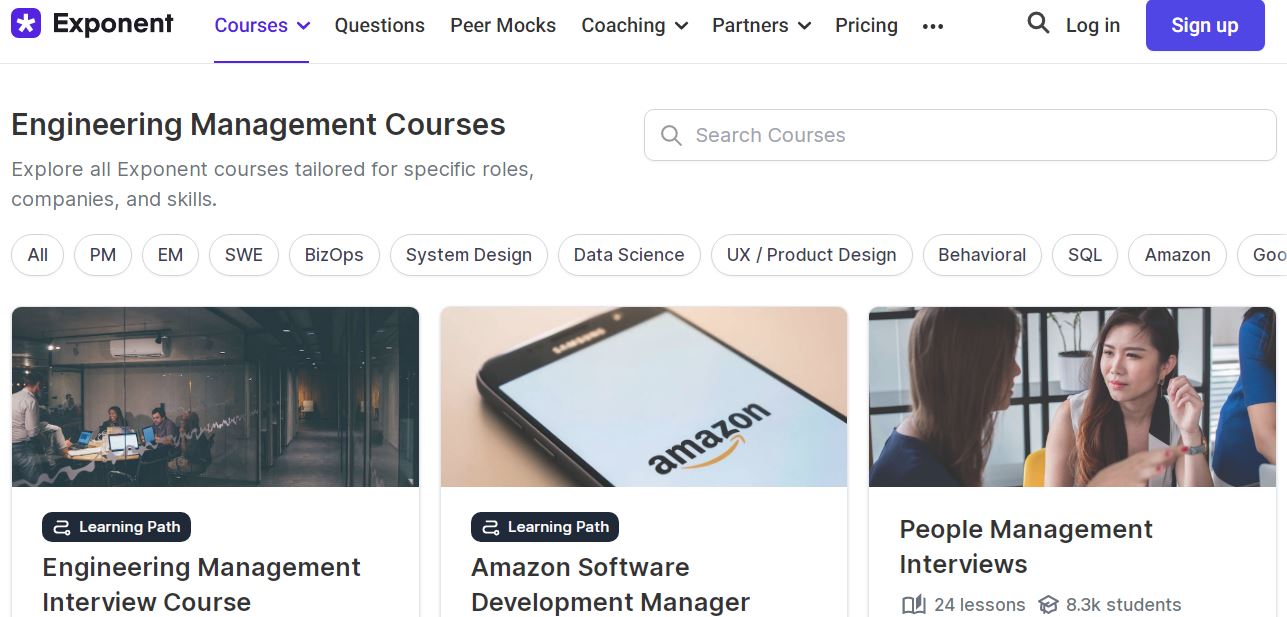The width and height of the screenshot is (1287, 617).
Task: Open the three-dots more menu
Action: pos(933,26)
